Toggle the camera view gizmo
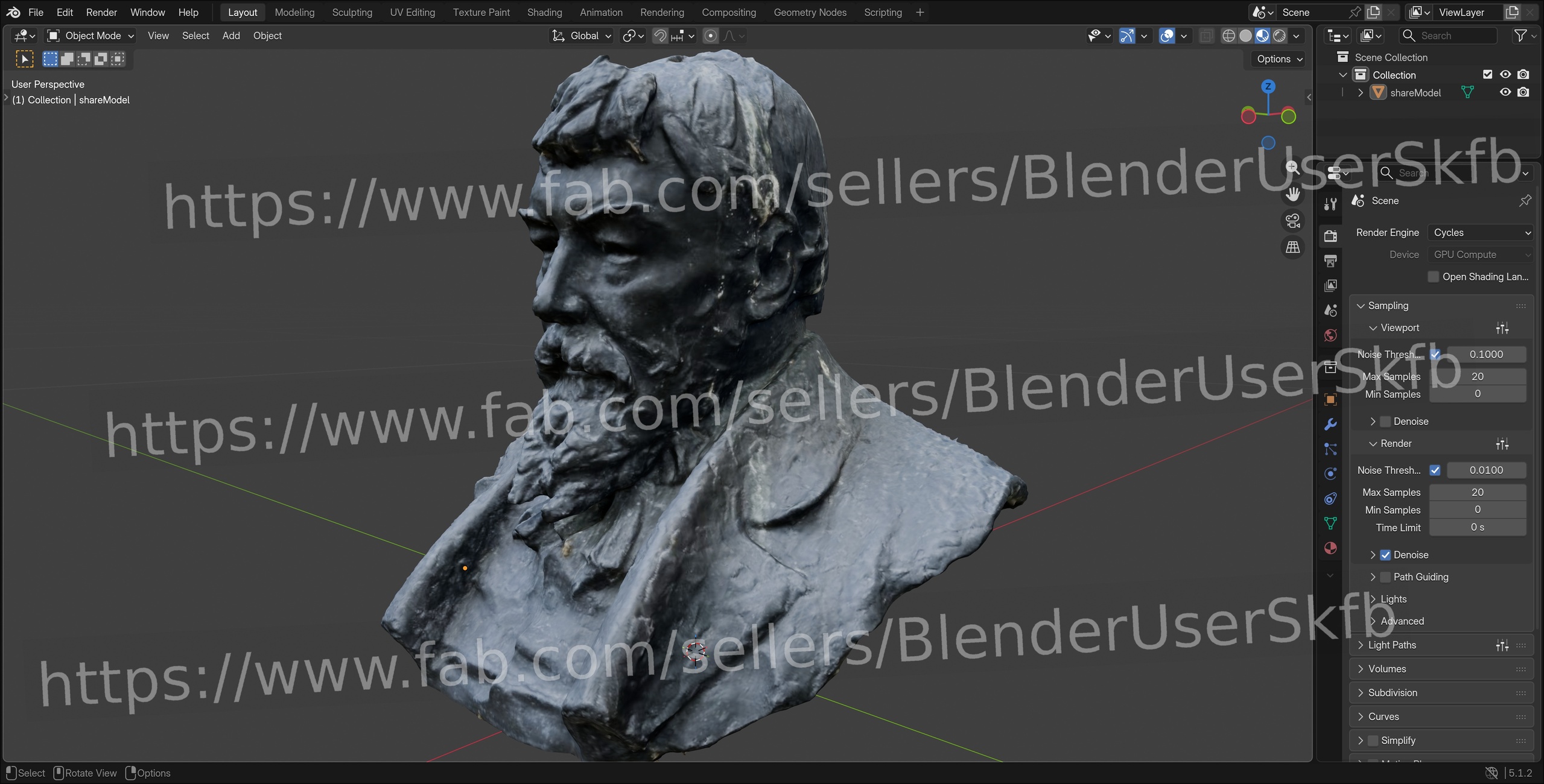 [1292, 221]
